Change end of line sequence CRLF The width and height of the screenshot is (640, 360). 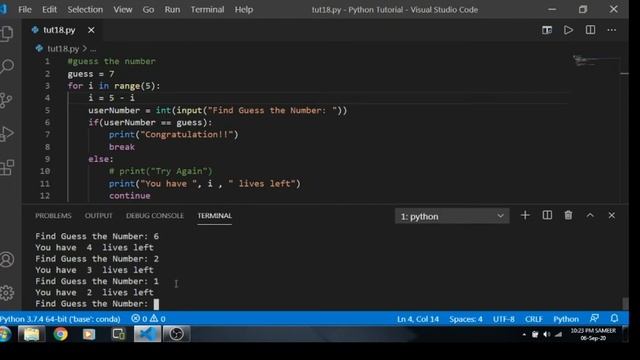(533, 319)
